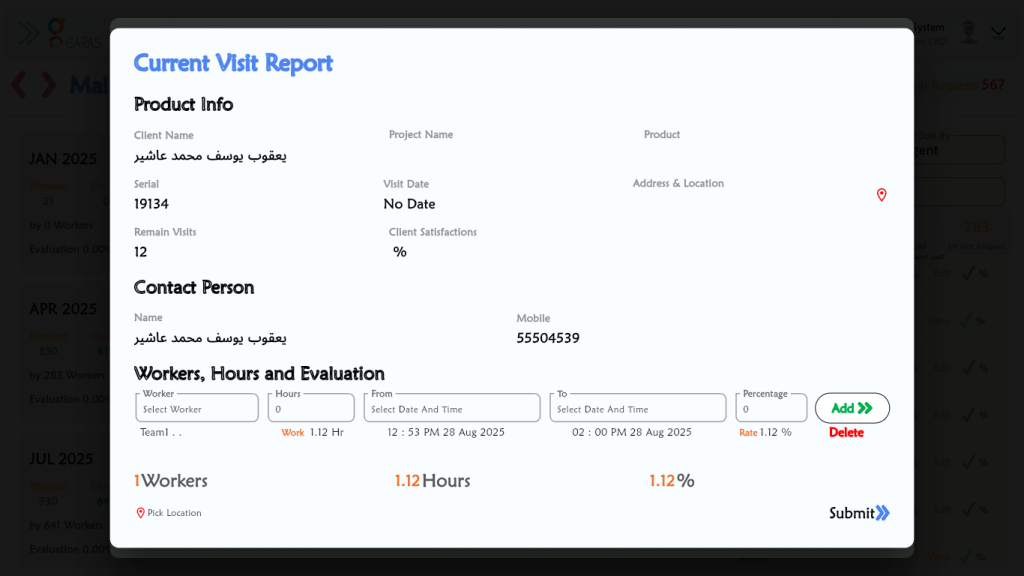Delete the Team1 worker entry

846,433
